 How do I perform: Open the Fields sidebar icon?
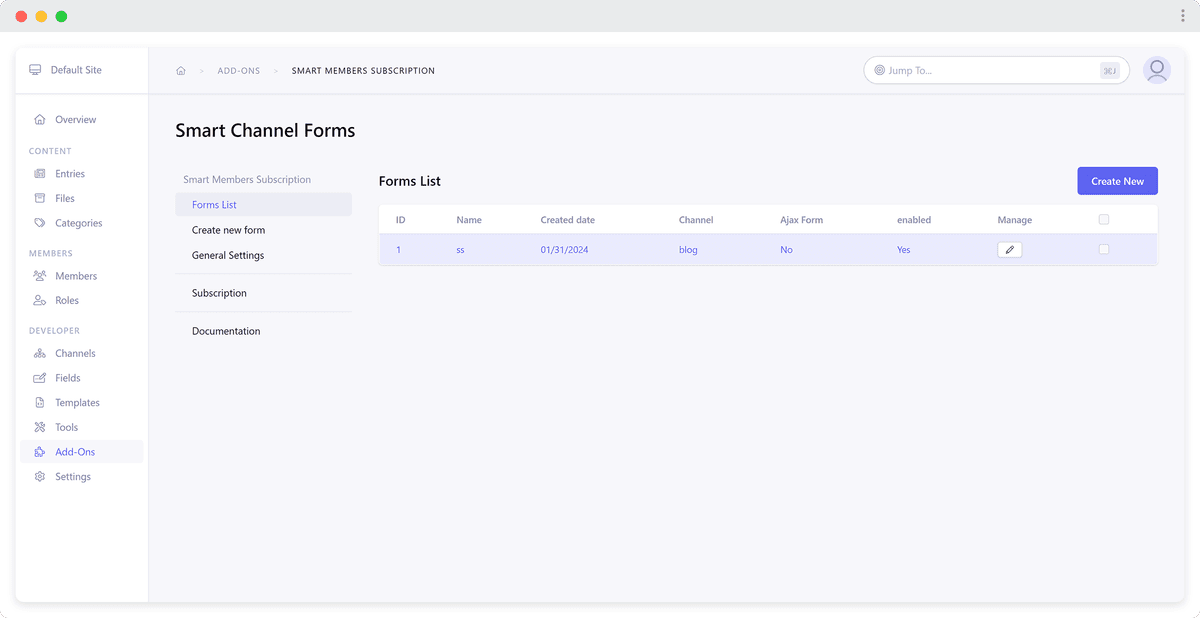(39, 378)
